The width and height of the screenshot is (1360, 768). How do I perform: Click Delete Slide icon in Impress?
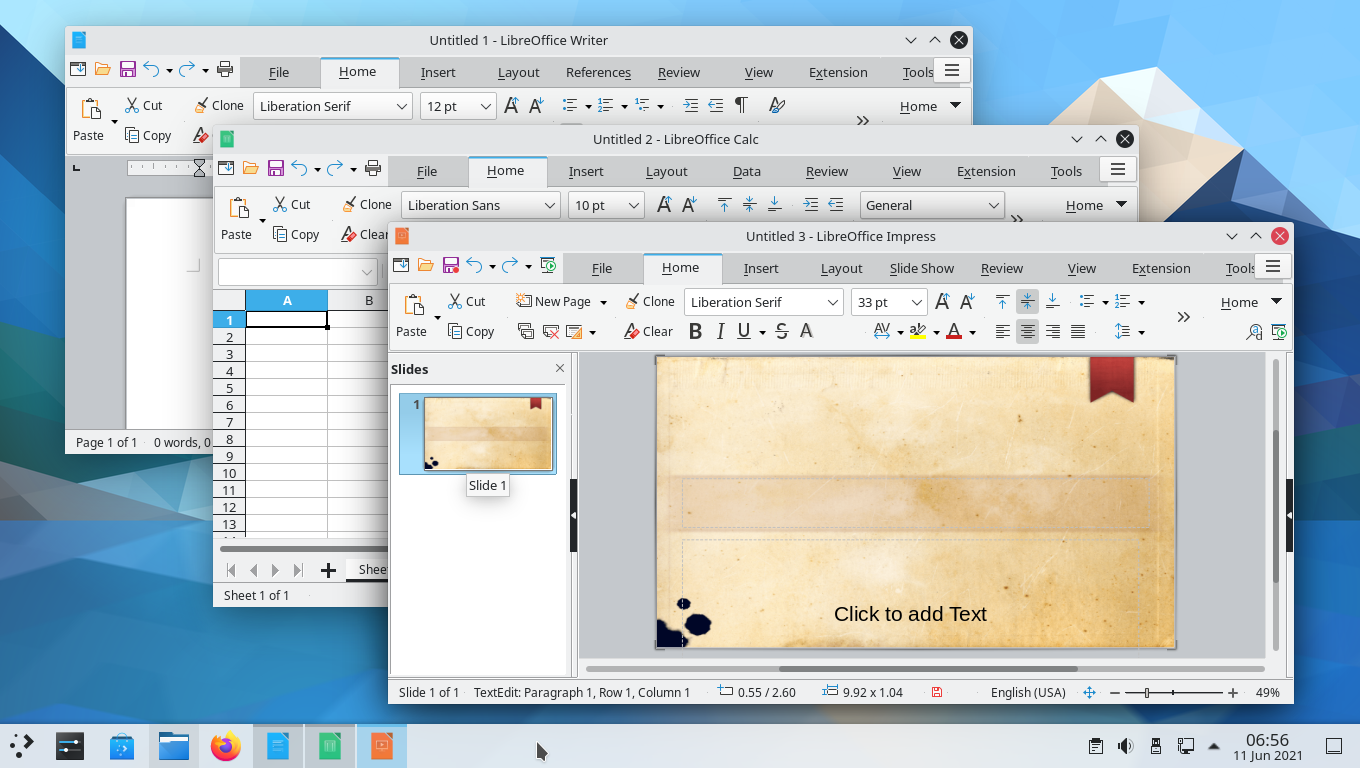coord(550,331)
